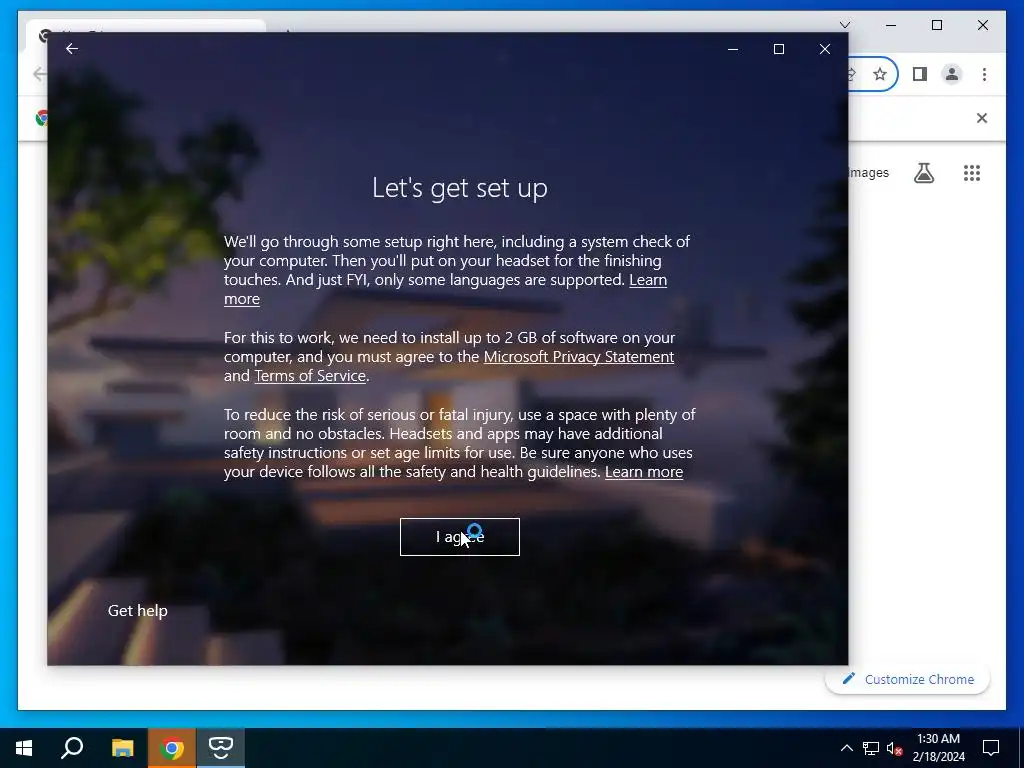Screen dimensions: 1024x768
Task: Bookmark this page with Chrome's star icon
Action: pyautogui.click(x=880, y=74)
